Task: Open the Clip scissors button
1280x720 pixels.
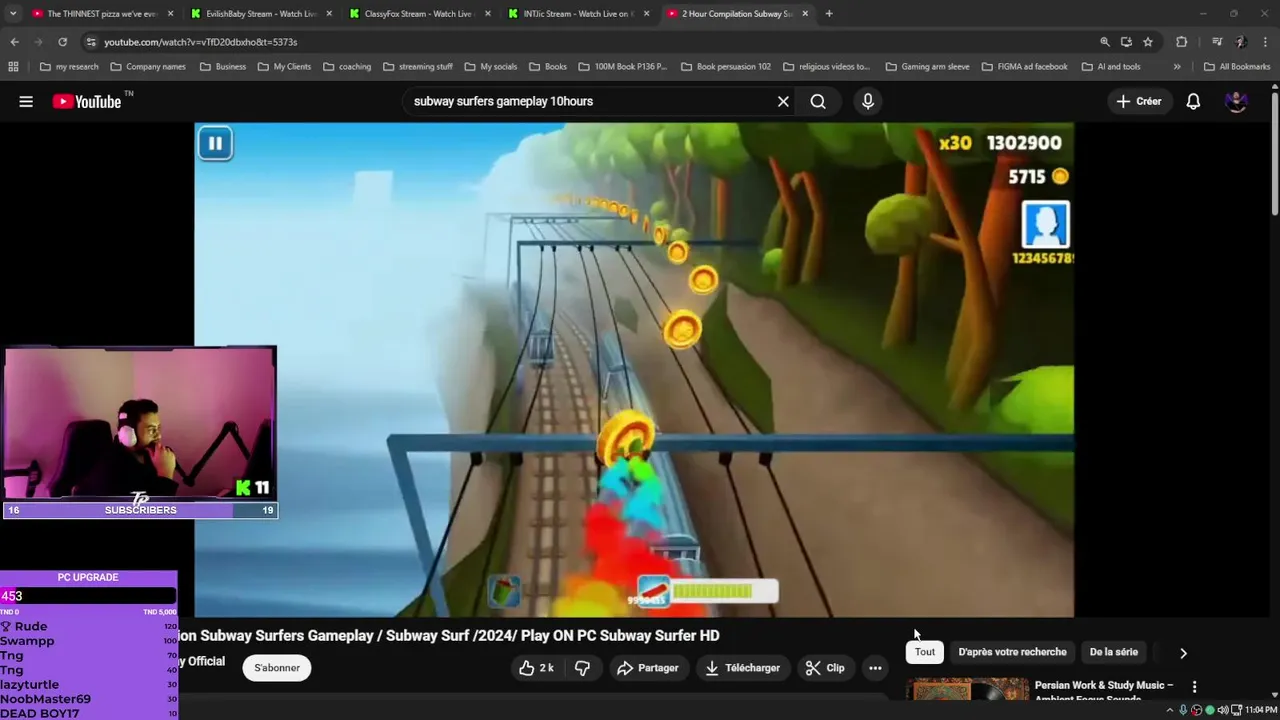Action: tap(826, 668)
